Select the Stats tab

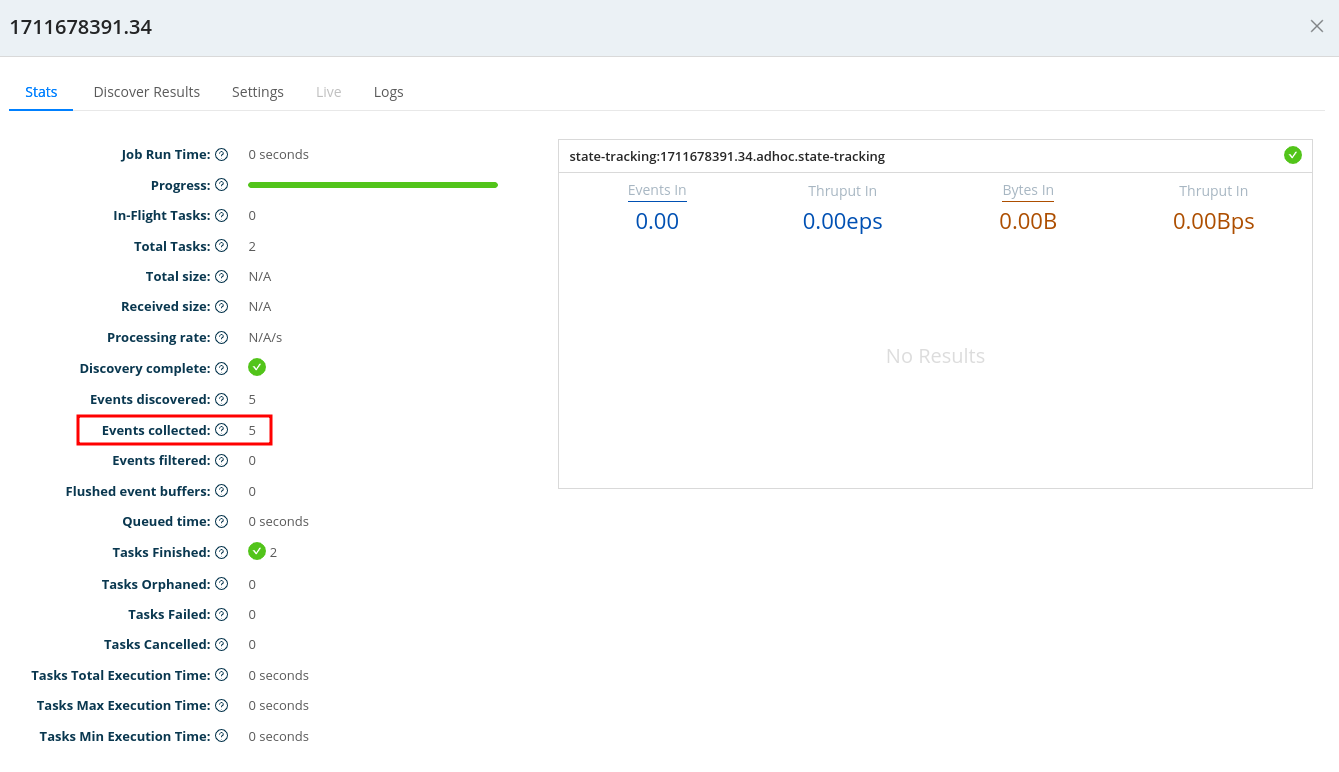click(41, 92)
